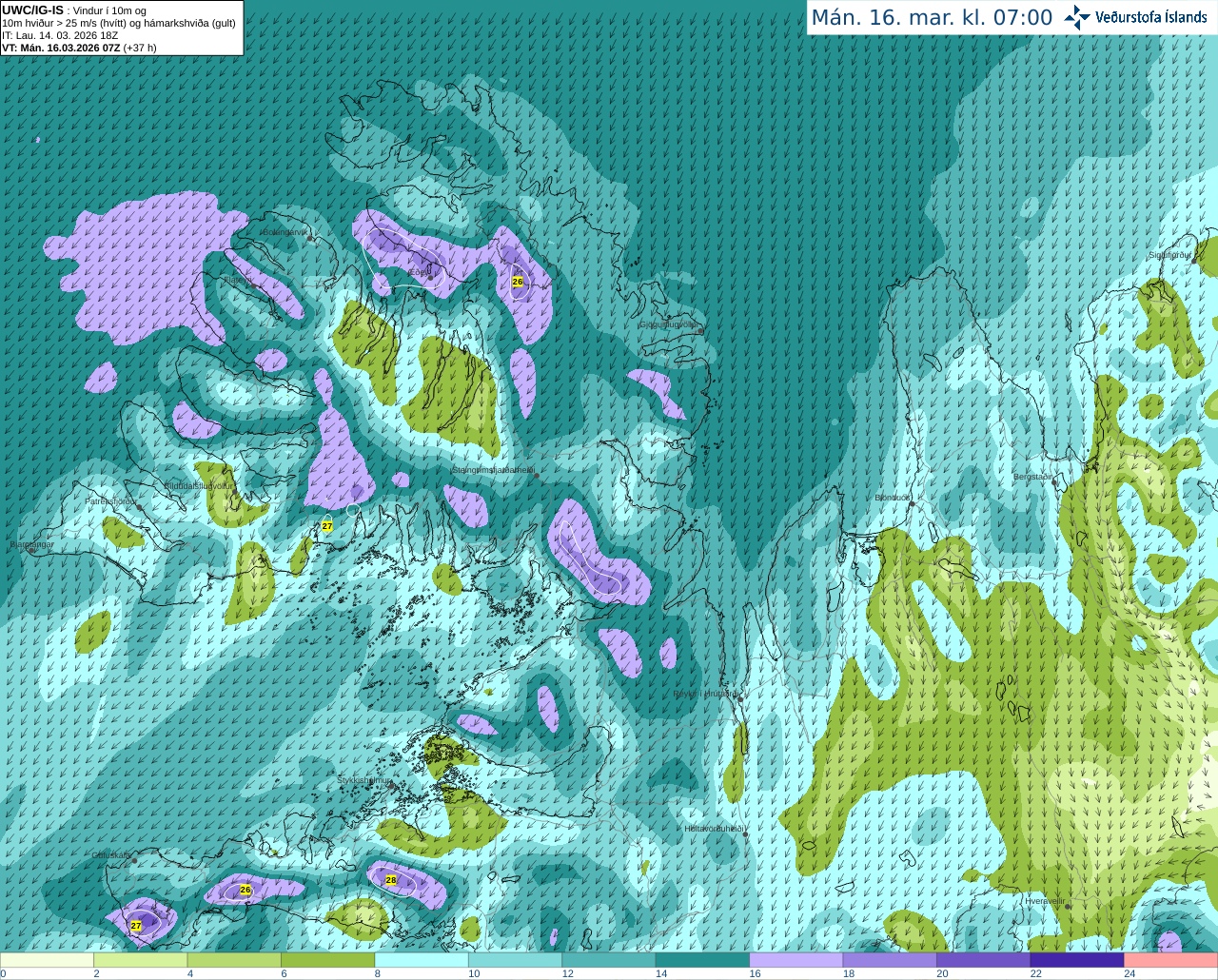1218x980 pixels.
Task: Select the 6–8 m/s olive legend swatch
Action: click(328, 960)
